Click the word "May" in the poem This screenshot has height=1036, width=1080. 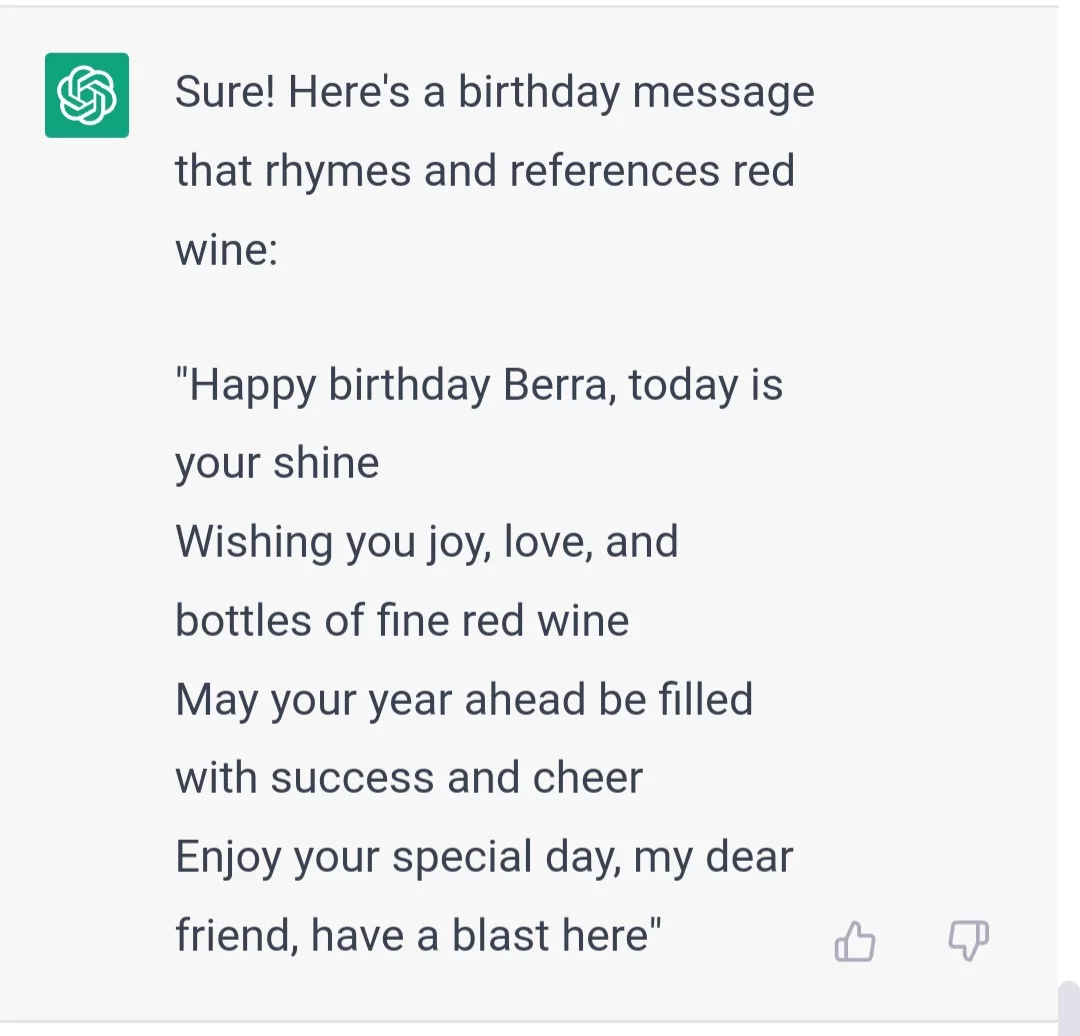pos(209,699)
